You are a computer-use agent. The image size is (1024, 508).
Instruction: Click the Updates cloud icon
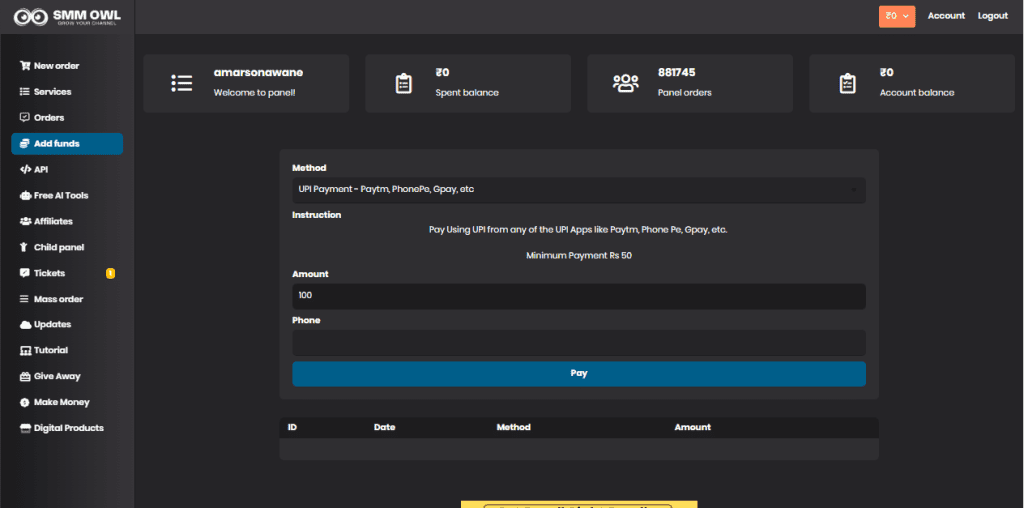point(25,325)
